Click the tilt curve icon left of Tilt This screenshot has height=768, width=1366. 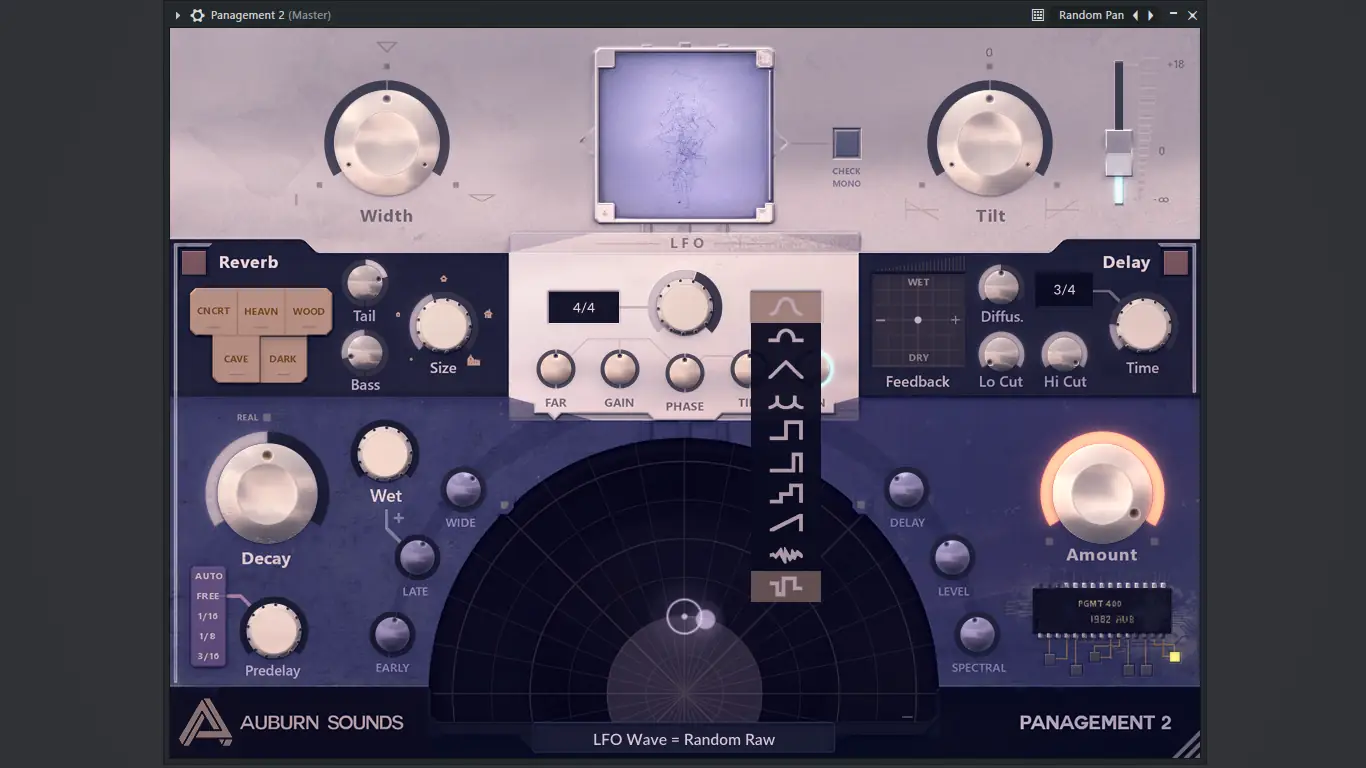click(x=921, y=209)
